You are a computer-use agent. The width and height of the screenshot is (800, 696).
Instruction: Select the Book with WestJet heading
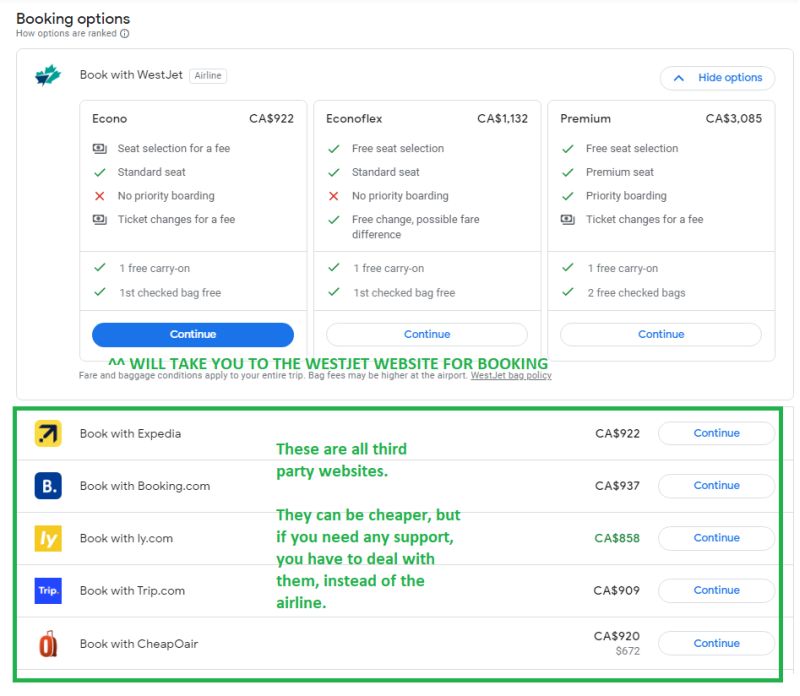pos(131,75)
